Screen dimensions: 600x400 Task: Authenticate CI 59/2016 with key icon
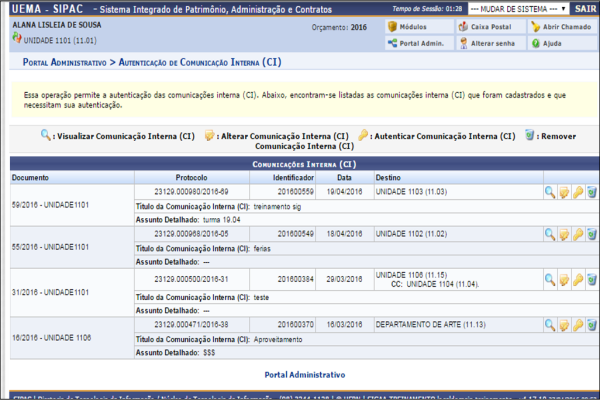click(578, 192)
